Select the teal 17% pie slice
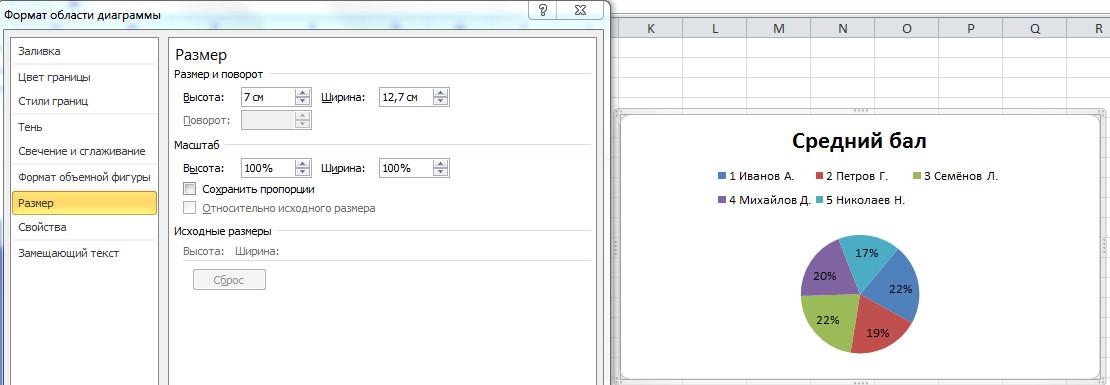This screenshot has height=385, width=1110. coord(866,253)
